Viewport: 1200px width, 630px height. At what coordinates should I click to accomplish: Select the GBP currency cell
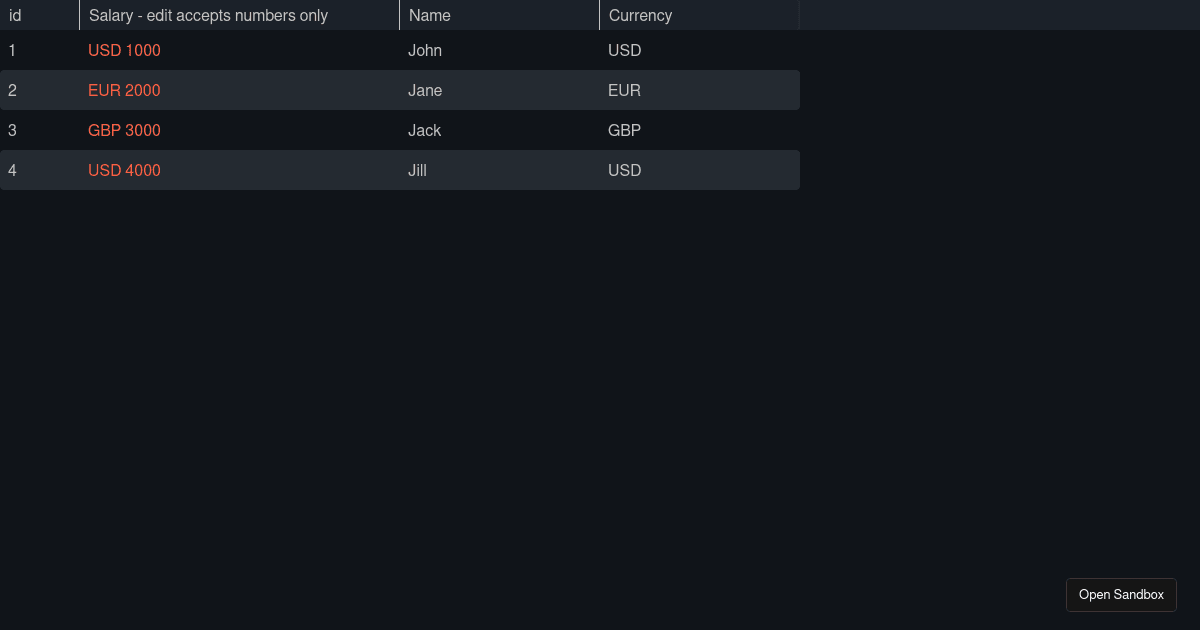[x=700, y=130]
